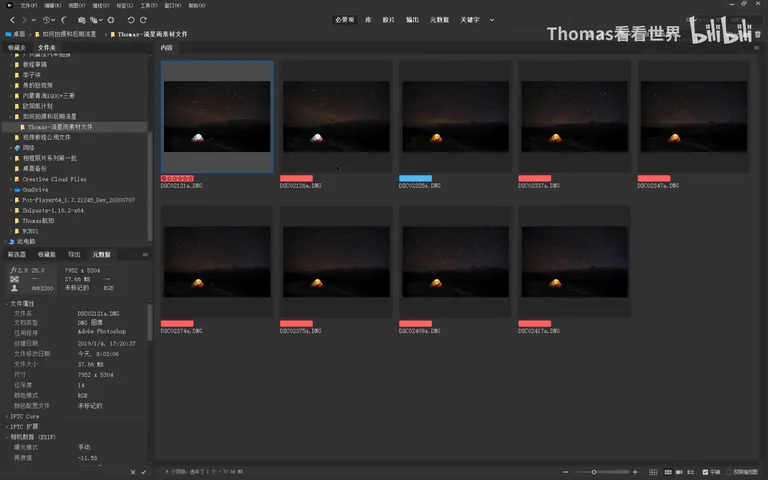Viewport: 768px width, 480px height.
Task: Select the 必要项 workspace
Action: [345, 20]
